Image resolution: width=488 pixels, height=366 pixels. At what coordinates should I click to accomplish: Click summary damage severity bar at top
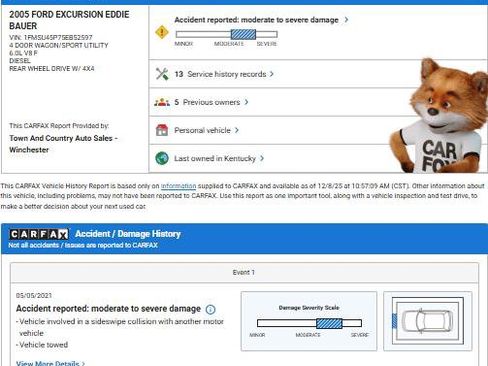point(227,34)
